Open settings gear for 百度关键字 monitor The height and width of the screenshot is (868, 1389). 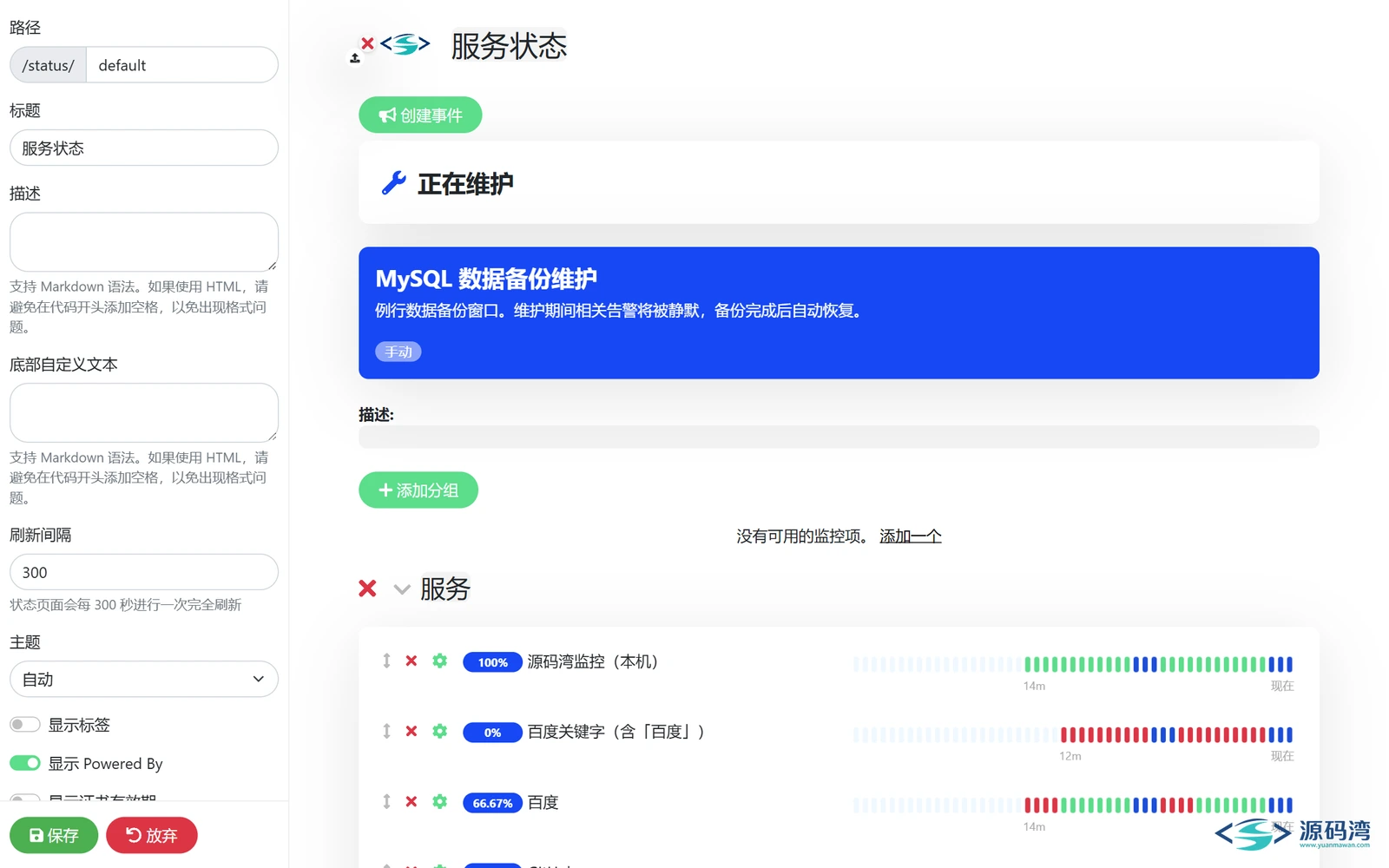pos(440,731)
